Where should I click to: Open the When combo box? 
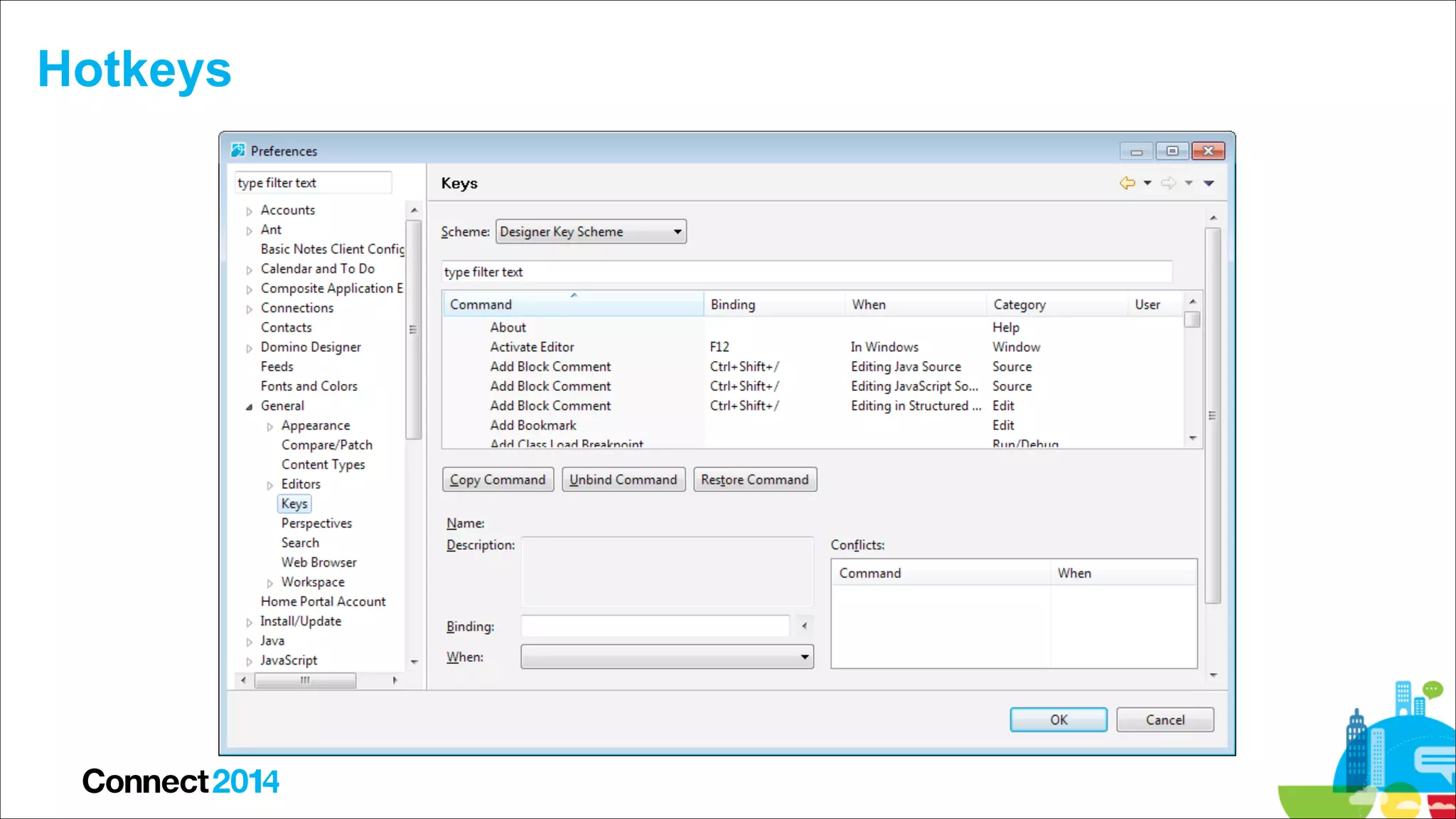pos(667,657)
